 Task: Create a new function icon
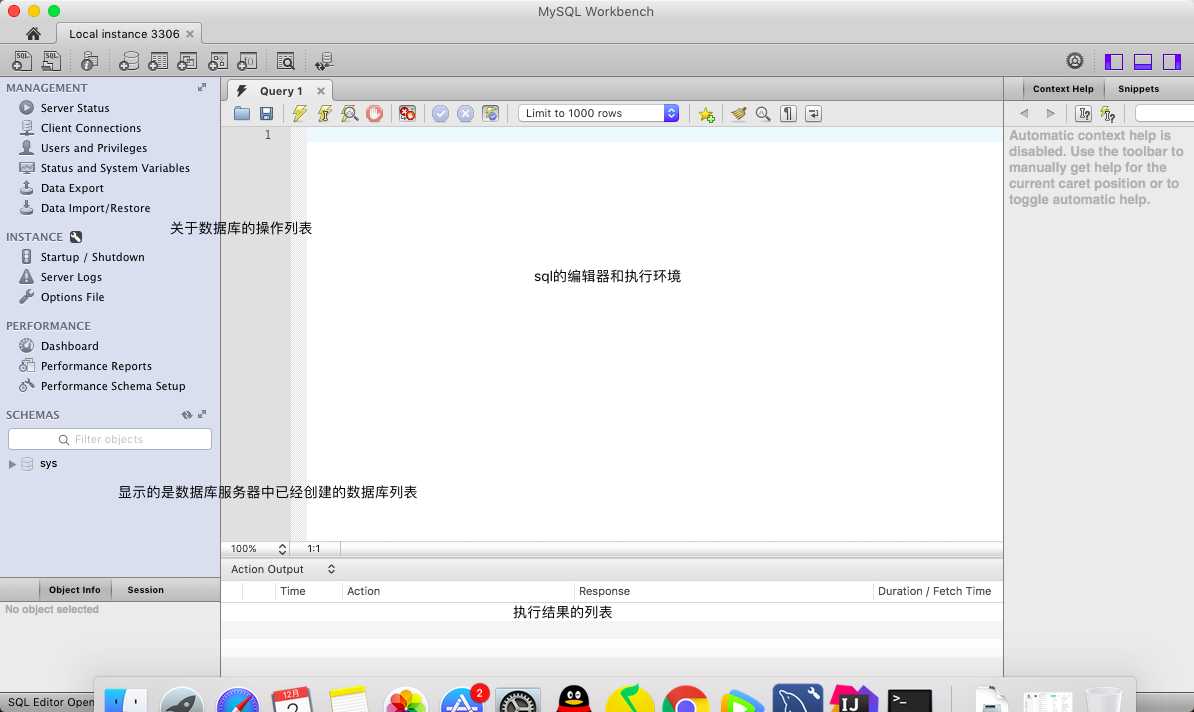pyautogui.click(x=247, y=61)
